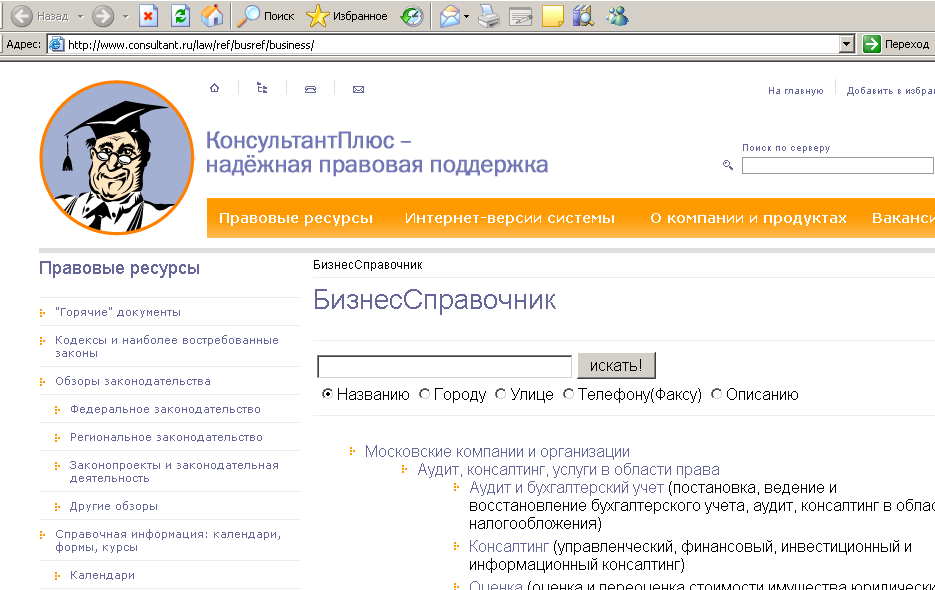
Task: Open Кодексы и наиболее востребованные законы
Action: tap(167, 346)
